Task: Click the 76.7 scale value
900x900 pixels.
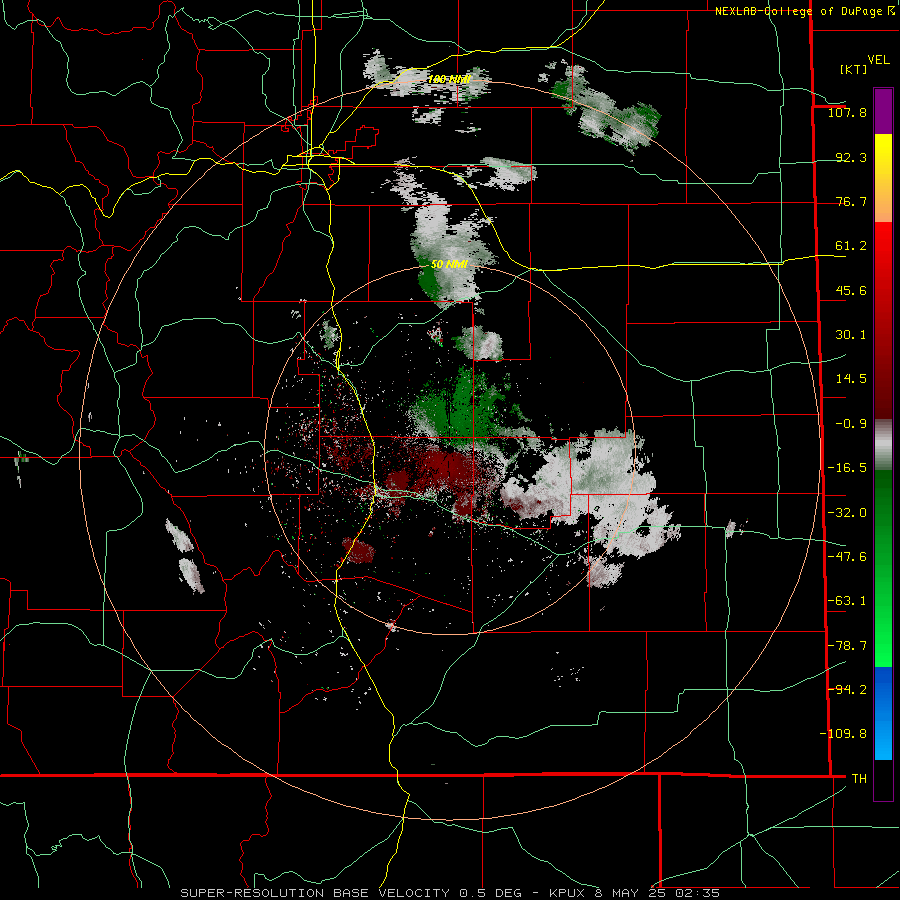Action: (x=851, y=201)
